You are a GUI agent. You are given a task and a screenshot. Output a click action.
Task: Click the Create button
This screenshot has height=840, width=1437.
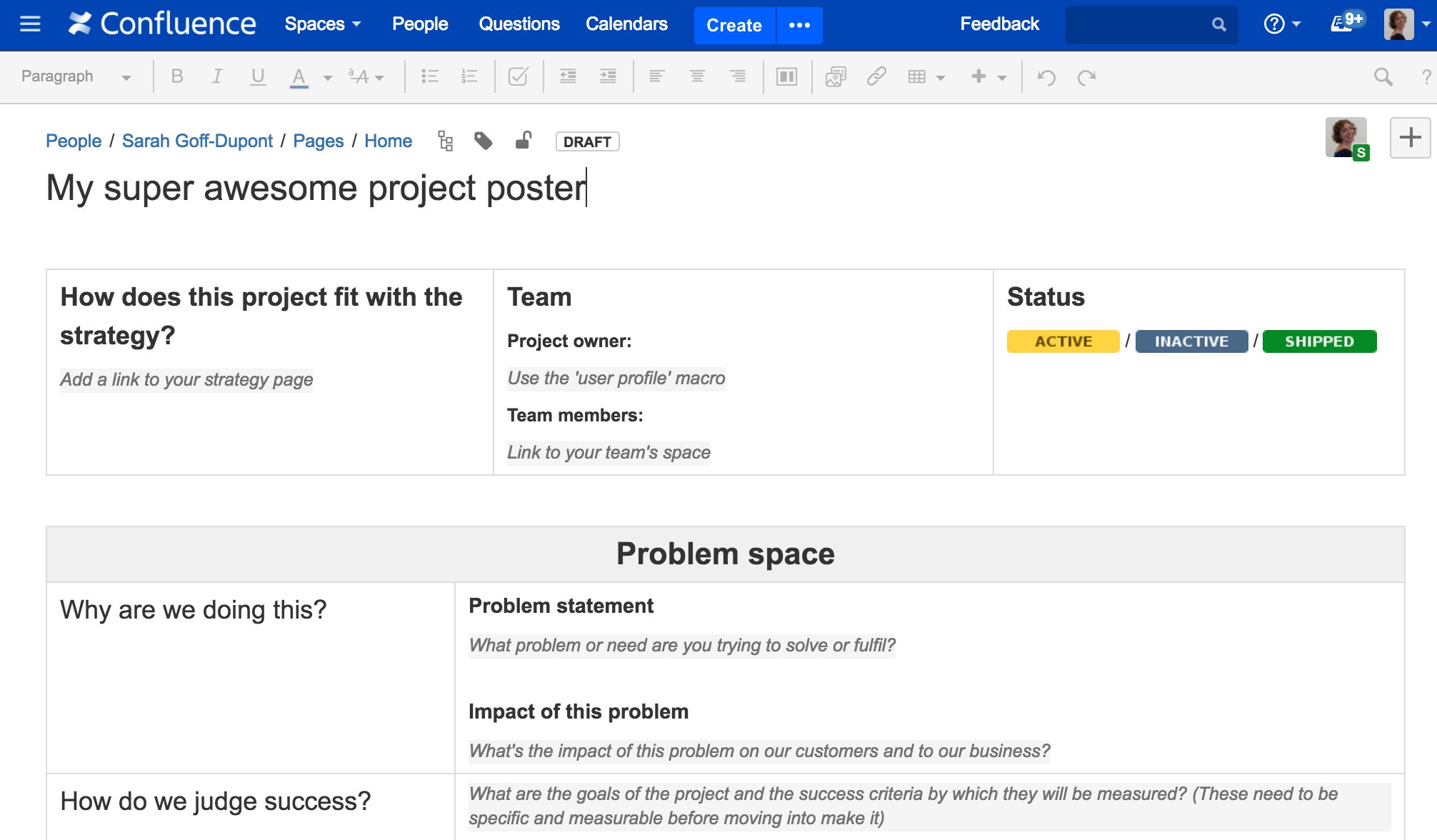(733, 25)
